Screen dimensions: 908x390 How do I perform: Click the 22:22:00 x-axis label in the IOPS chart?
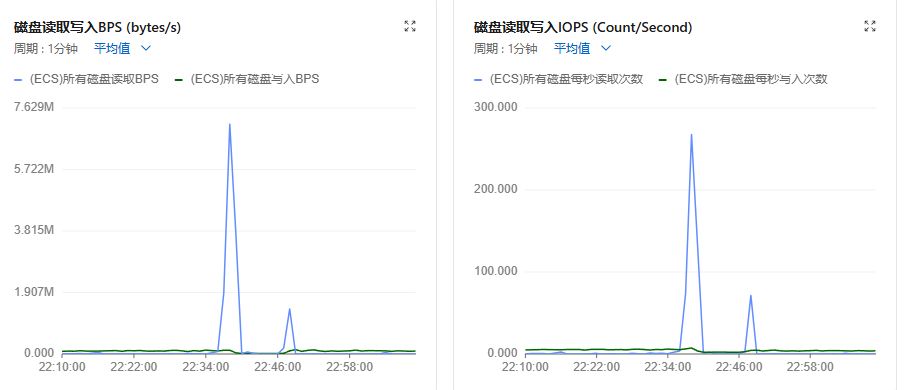coord(596,367)
